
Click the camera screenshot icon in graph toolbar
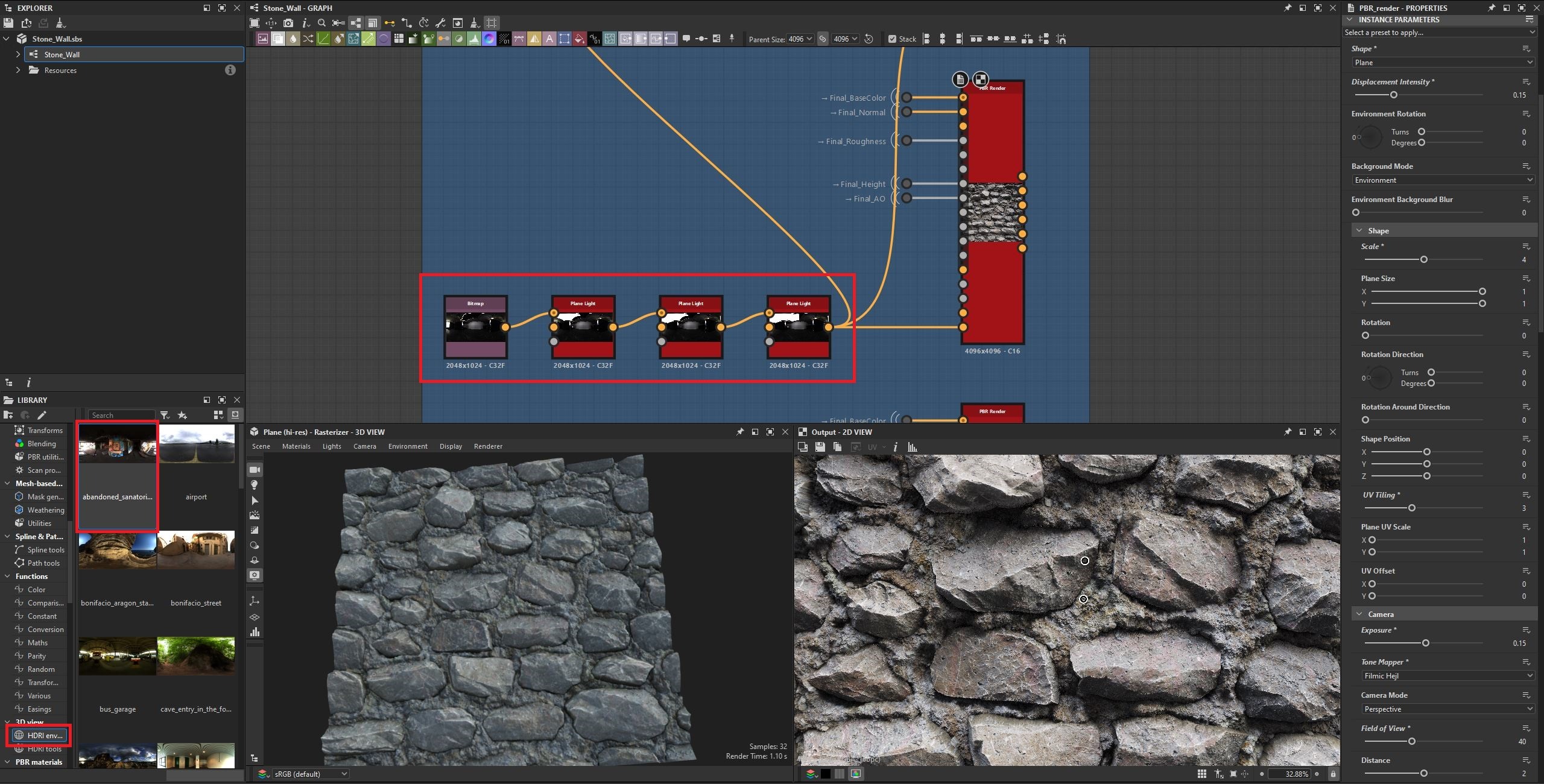coord(288,23)
